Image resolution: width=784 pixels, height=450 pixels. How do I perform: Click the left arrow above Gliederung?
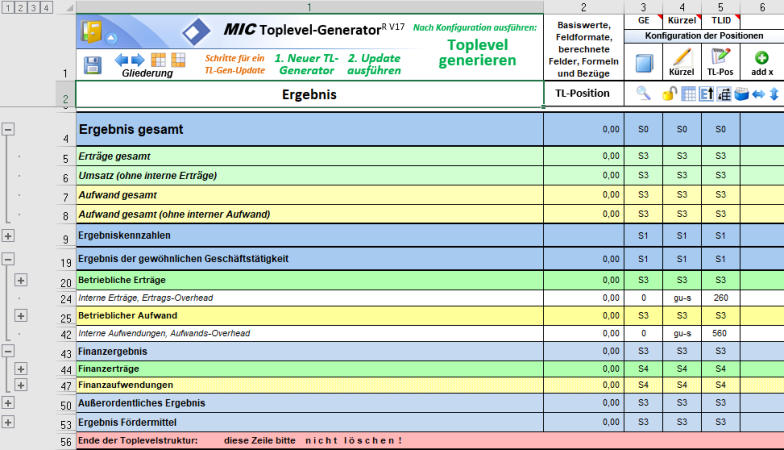(122, 60)
